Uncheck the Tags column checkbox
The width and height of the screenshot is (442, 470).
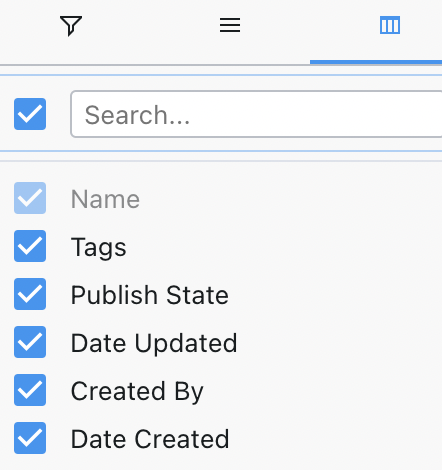(30, 246)
